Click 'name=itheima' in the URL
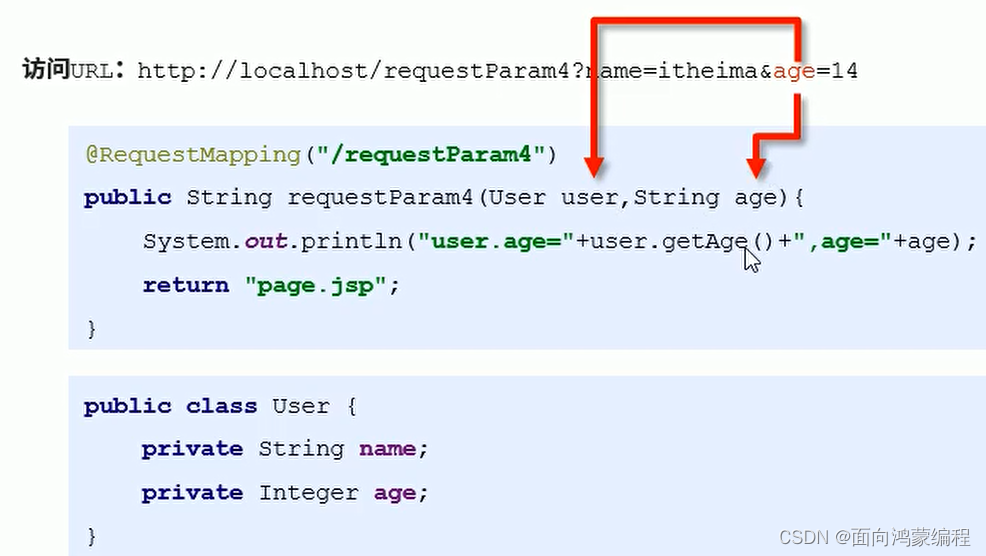The width and height of the screenshot is (986, 556). pyautogui.click(x=671, y=70)
